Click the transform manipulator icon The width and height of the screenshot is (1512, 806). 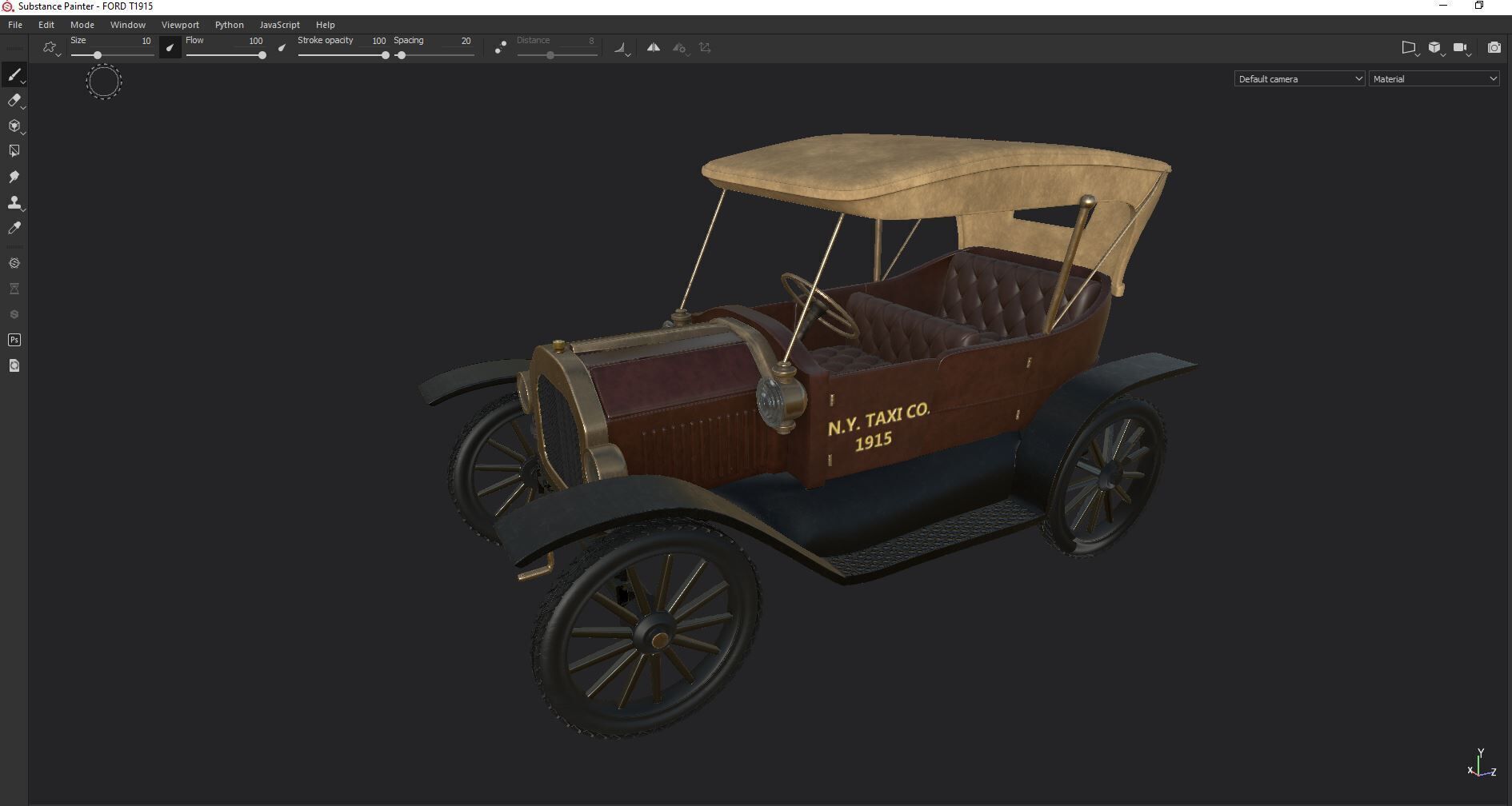705,48
